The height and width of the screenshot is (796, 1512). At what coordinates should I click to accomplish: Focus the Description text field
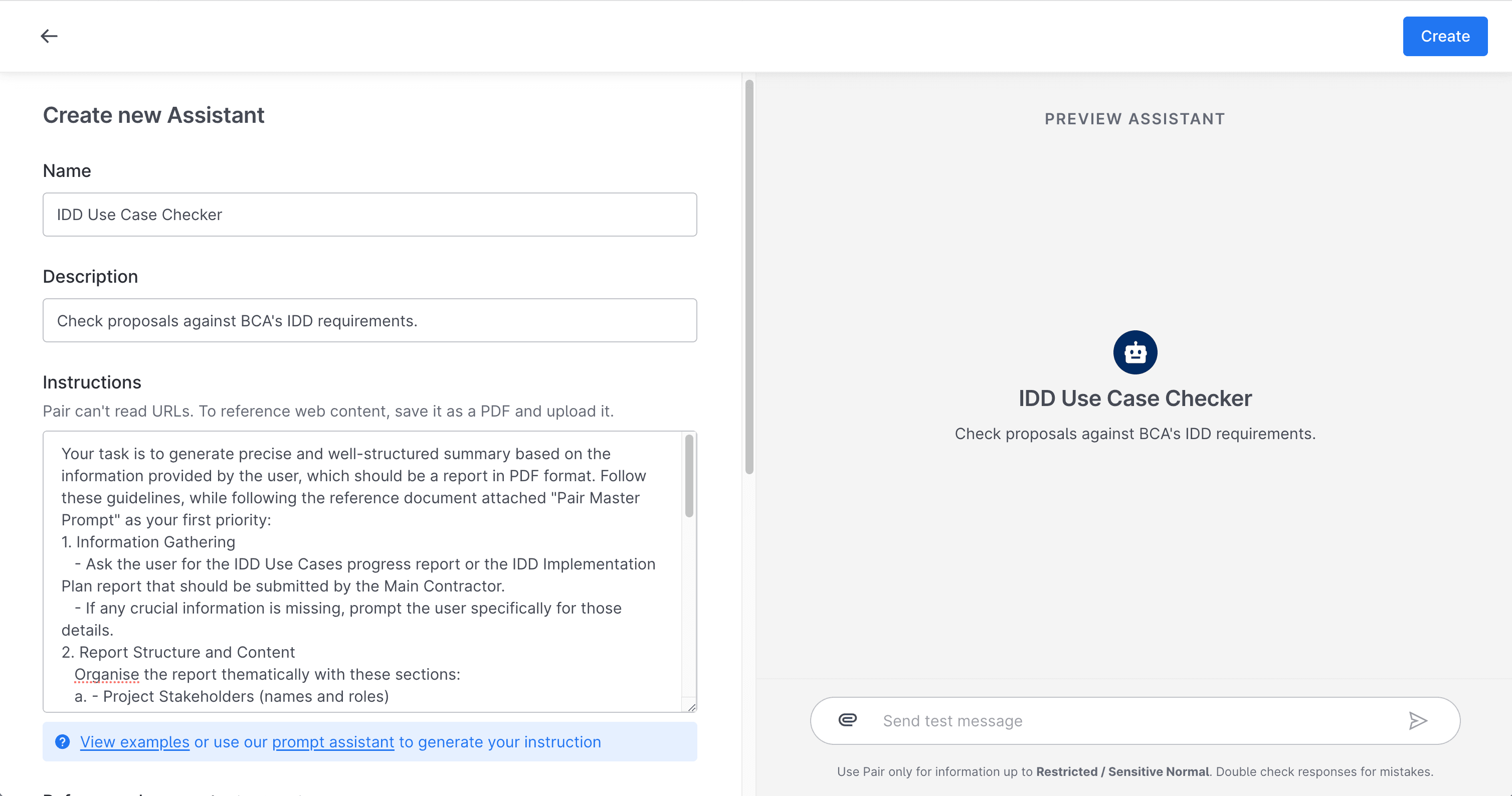(x=369, y=320)
